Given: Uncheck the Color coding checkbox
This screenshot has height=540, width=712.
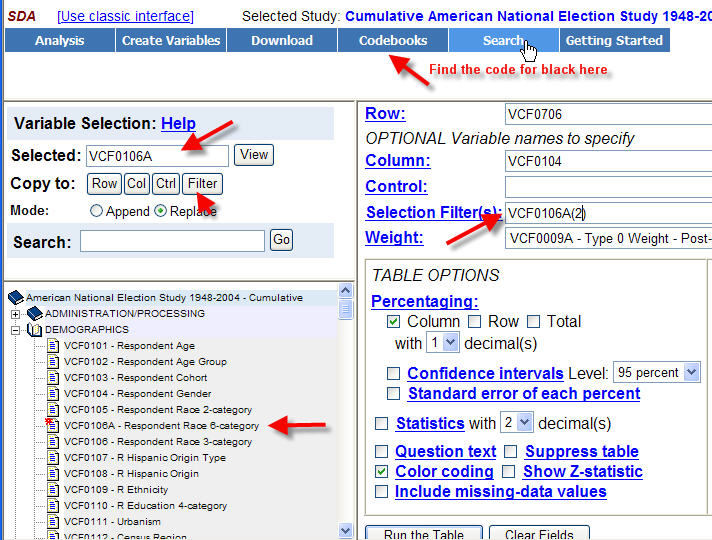Looking at the screenshot, I should 382,471.
